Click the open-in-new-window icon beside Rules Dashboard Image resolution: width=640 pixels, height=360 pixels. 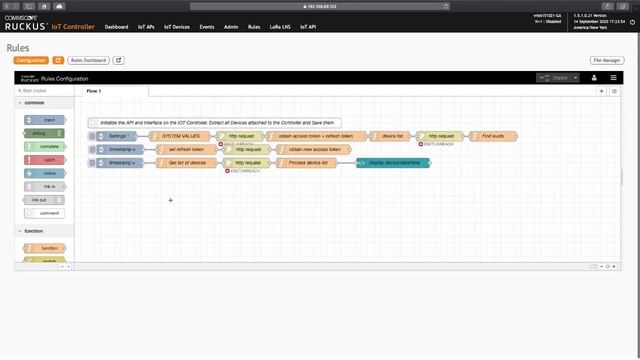coord(118,60)
